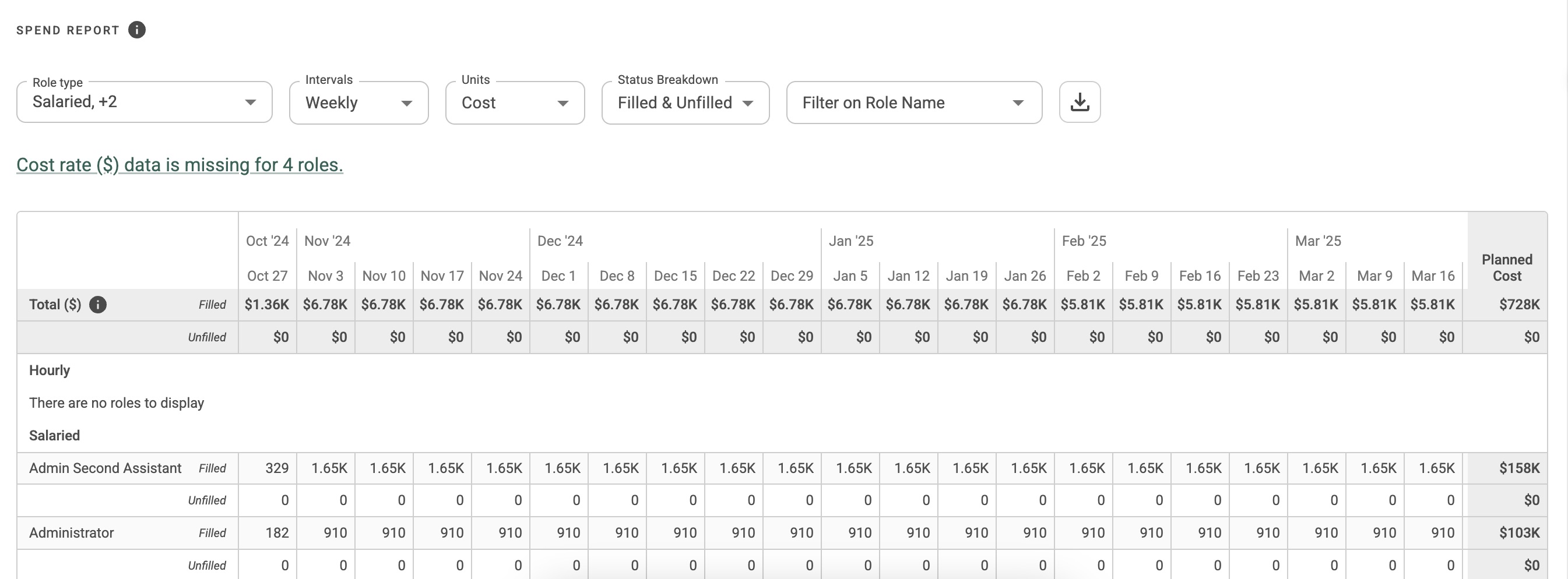Click the Unfilled label in Total row
Screen dimensions: 1568x579
tap(208, 337)
